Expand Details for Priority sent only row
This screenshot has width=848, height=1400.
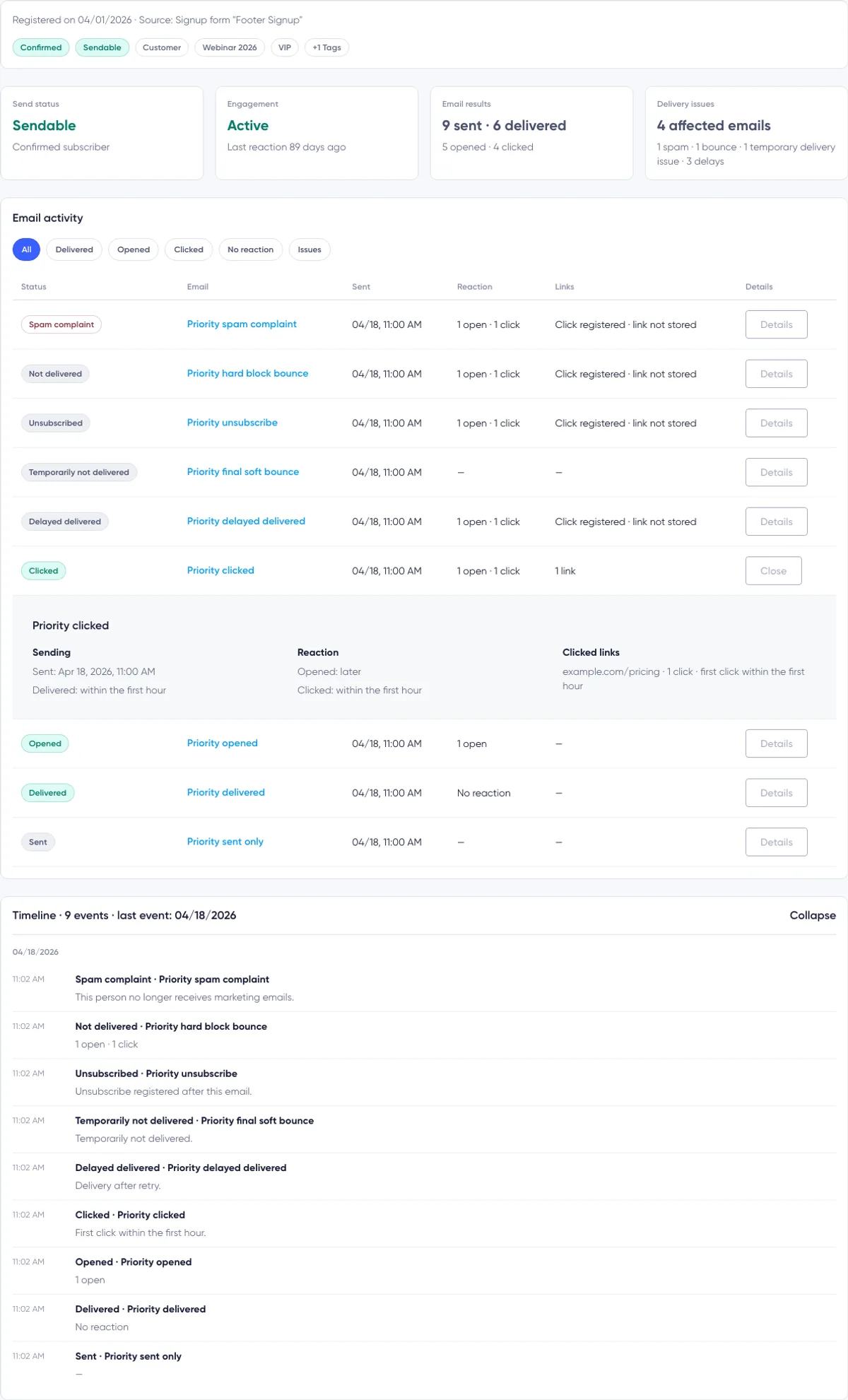coord(776,842)
